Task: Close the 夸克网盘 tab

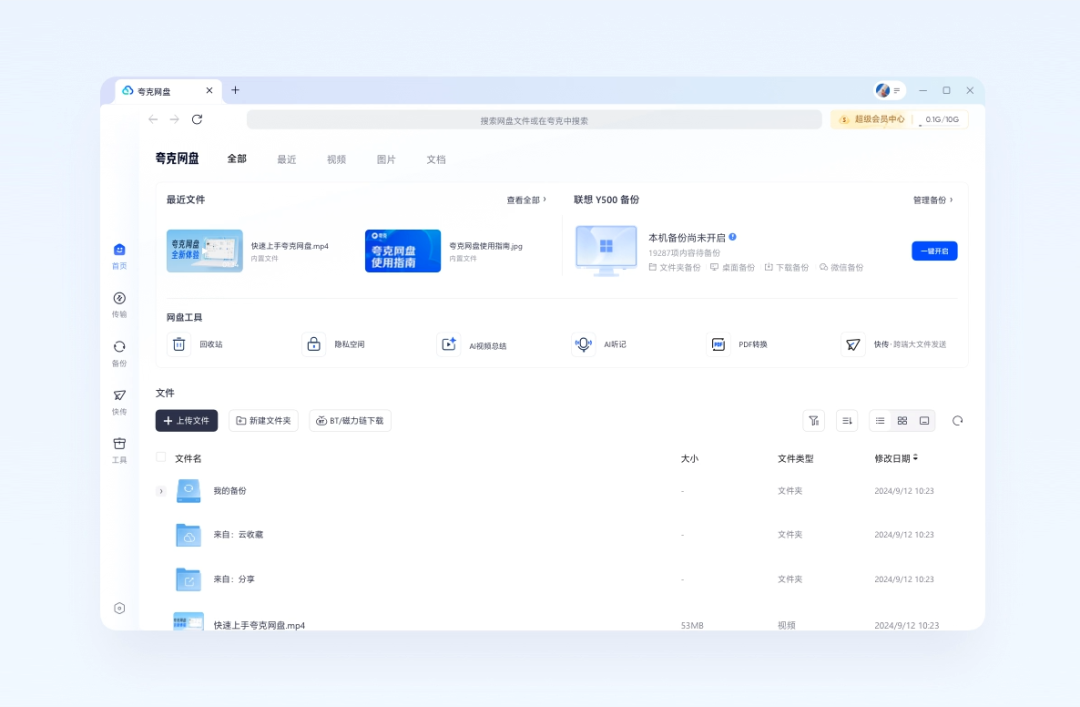Action: pyautogui.click(x=209, y=90)
